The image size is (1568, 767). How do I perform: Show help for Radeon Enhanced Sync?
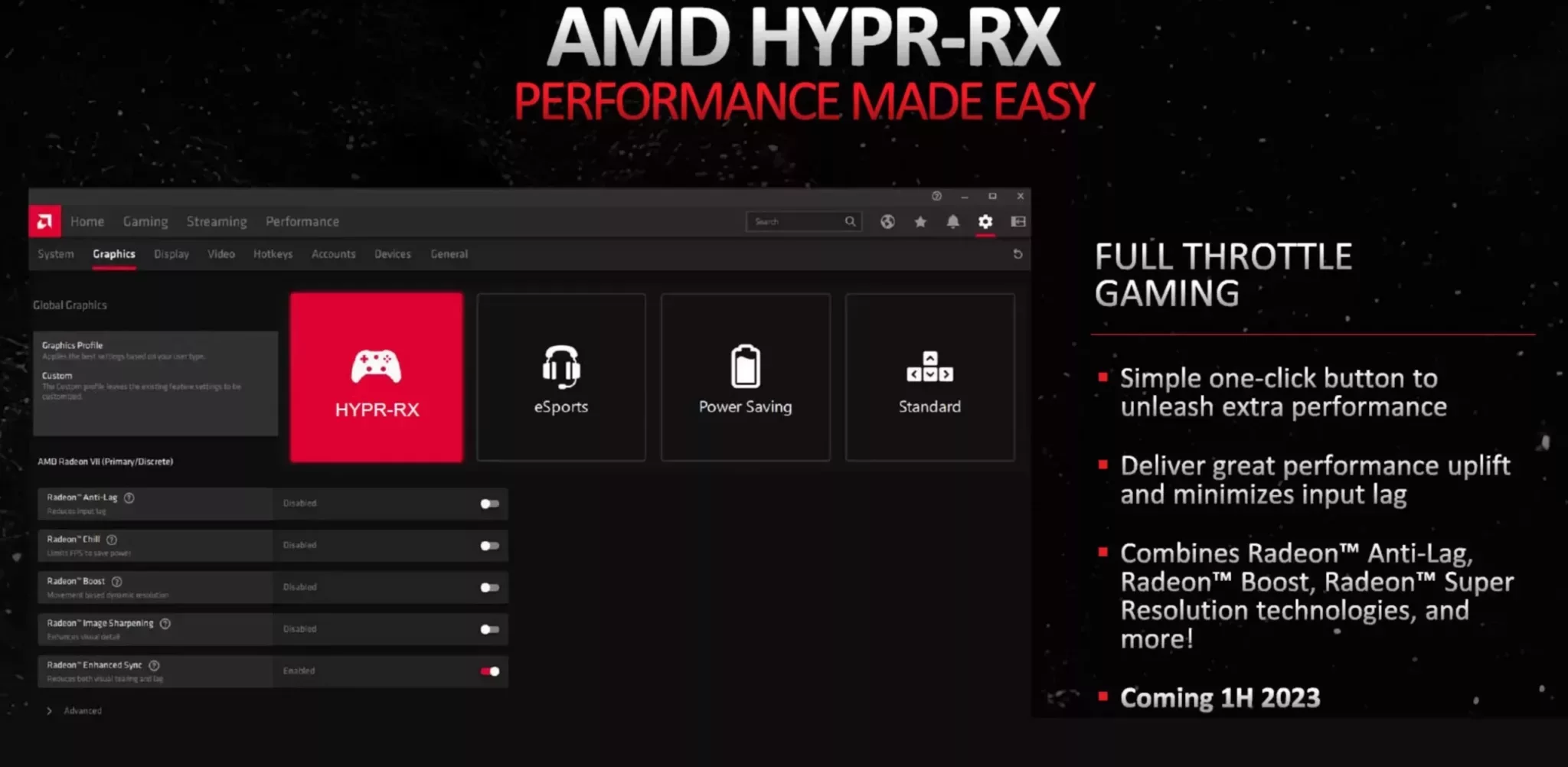[154, 666]
